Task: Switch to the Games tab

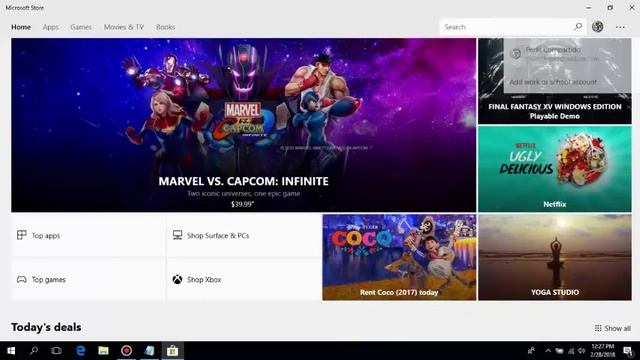Action: [81, 27]
